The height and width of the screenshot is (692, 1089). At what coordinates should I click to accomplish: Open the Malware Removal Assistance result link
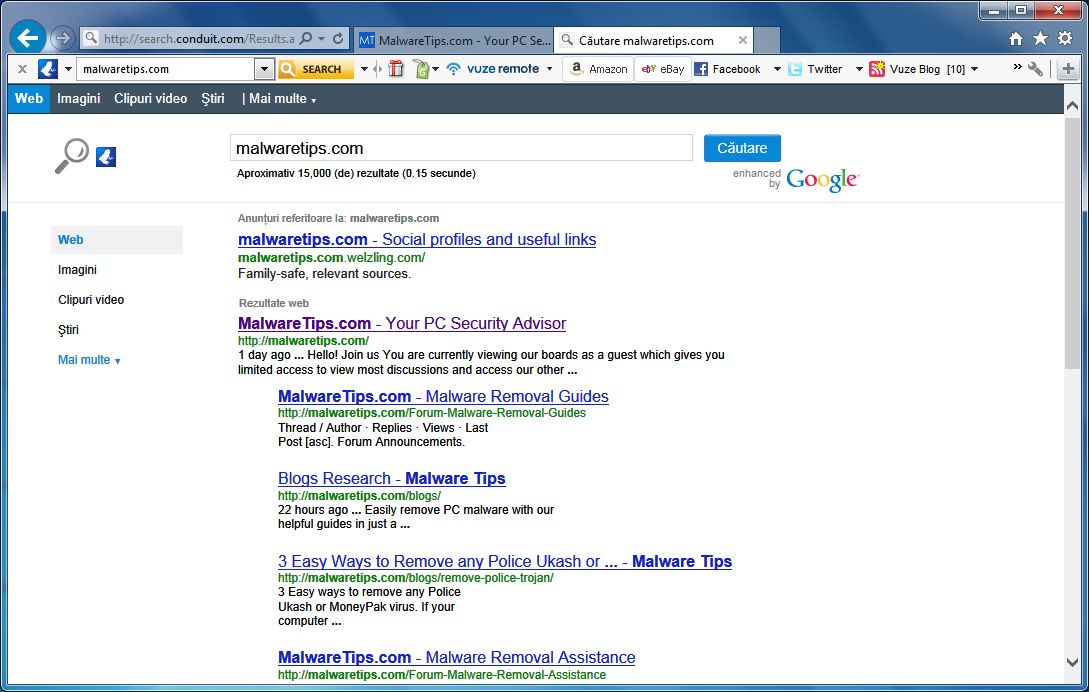456,657
